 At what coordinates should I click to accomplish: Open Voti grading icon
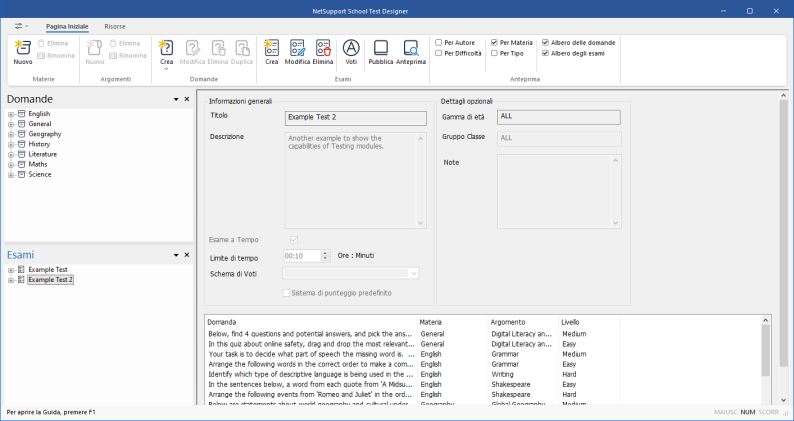point(351,48)
